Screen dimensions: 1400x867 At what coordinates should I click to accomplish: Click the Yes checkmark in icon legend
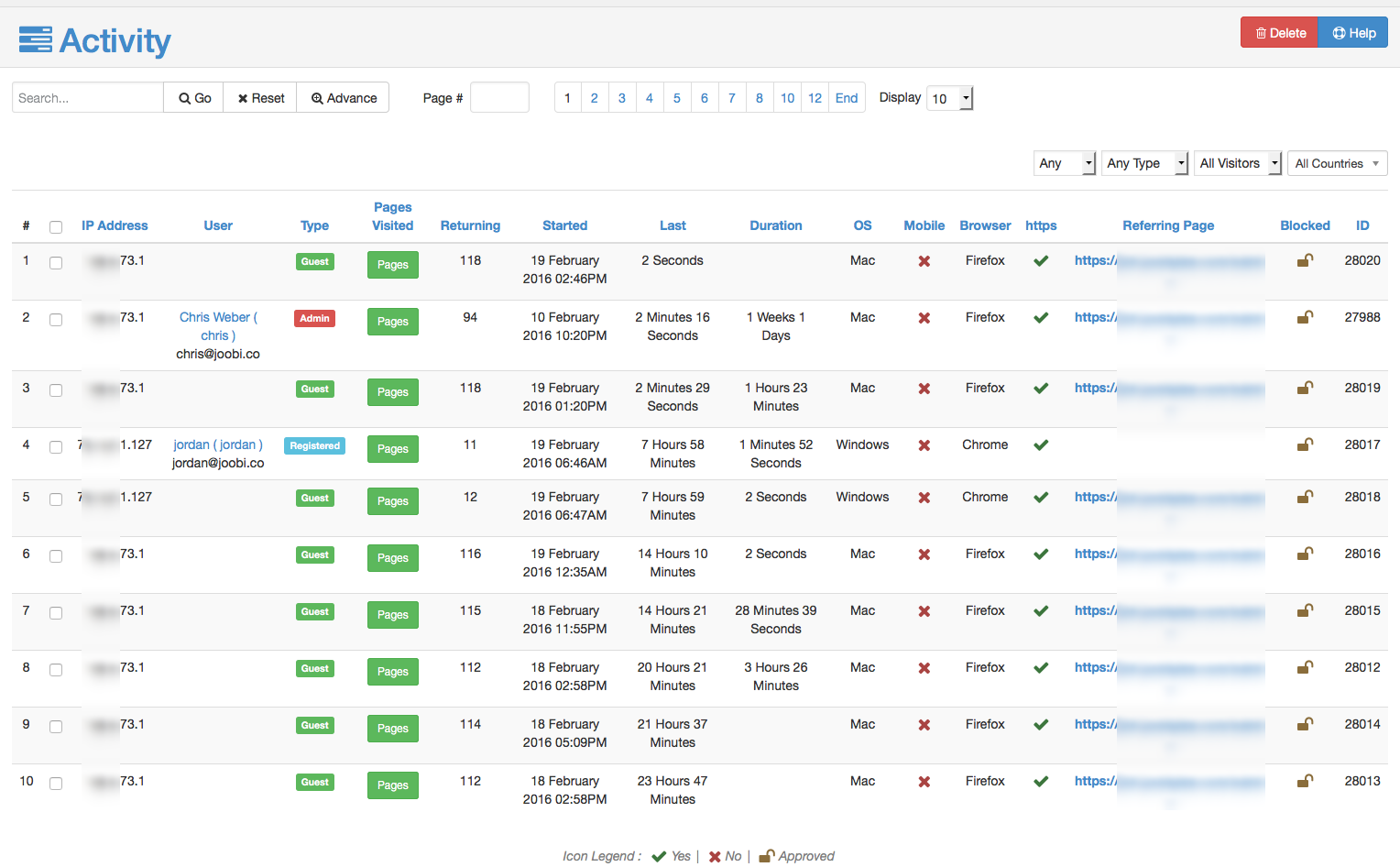pyautogui.click(x=659, y=857)
